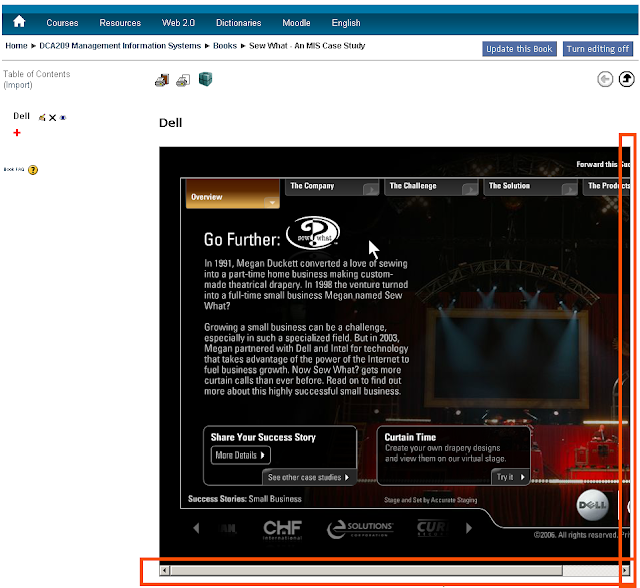Image resolution: width=640 pixels, height=588 pixels.
Task: Click the Import link under Table of Contents
Action: click(18, 85)
